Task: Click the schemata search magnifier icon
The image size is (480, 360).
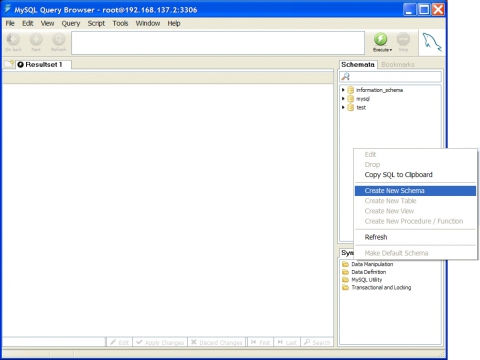Action: (x=346, y=77)
